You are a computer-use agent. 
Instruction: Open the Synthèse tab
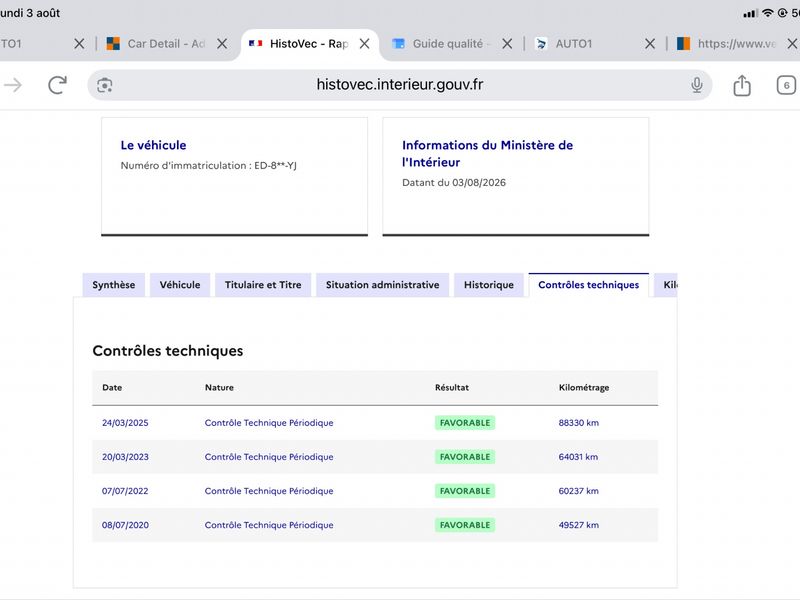click(114, 285)
